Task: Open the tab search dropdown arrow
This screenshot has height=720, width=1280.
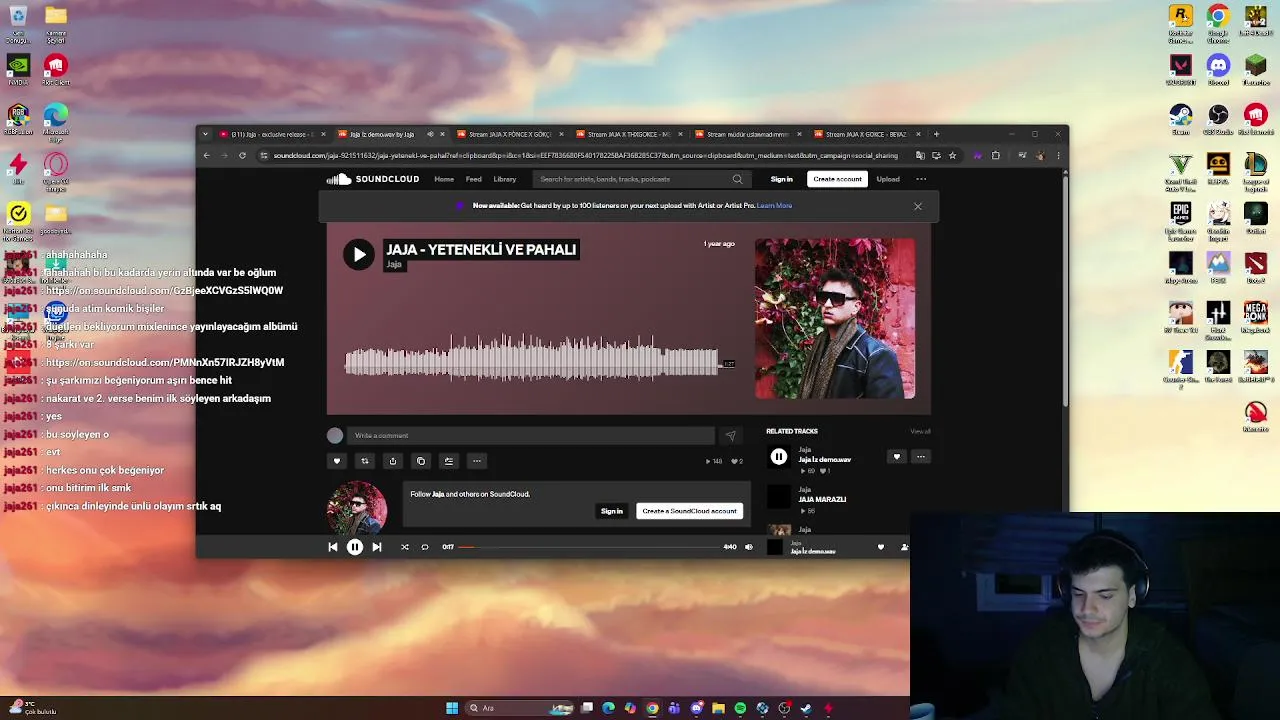Action: click(x=205, y=134)
